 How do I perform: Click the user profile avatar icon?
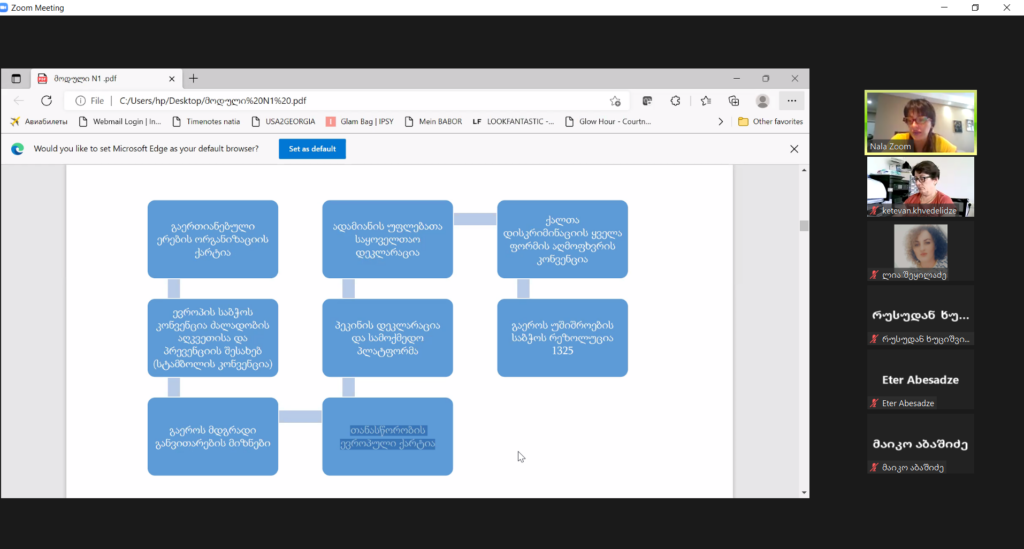[x=762, y=101]
